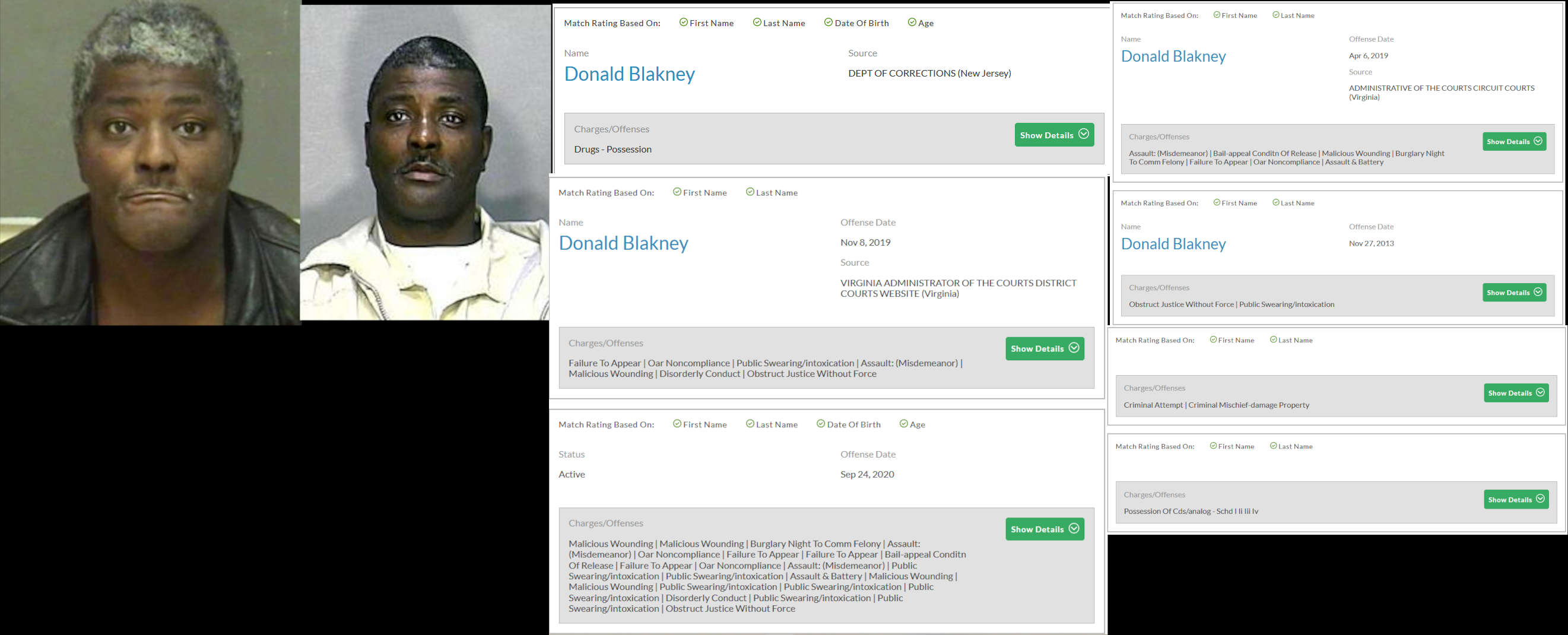Show details for the Apr 6, 2019 offense
The image size is (1568, 635).
point(1514,141)
